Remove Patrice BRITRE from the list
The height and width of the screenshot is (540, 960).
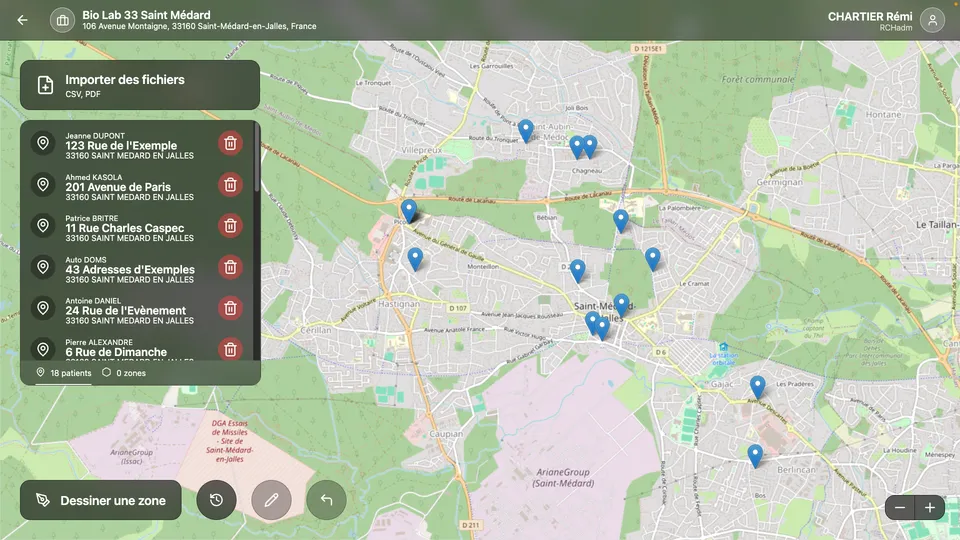(230, 225)
